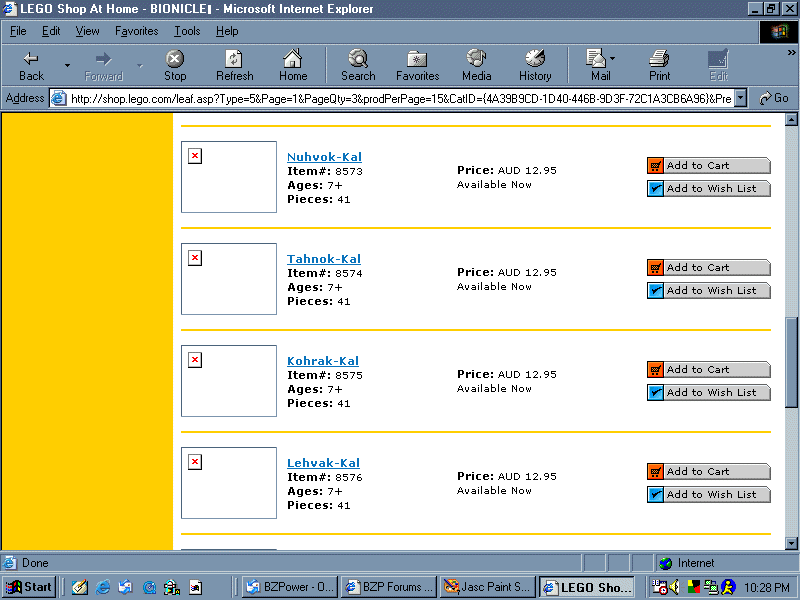
Task: Click the network connection tray icon
Action: pos(711,587)
